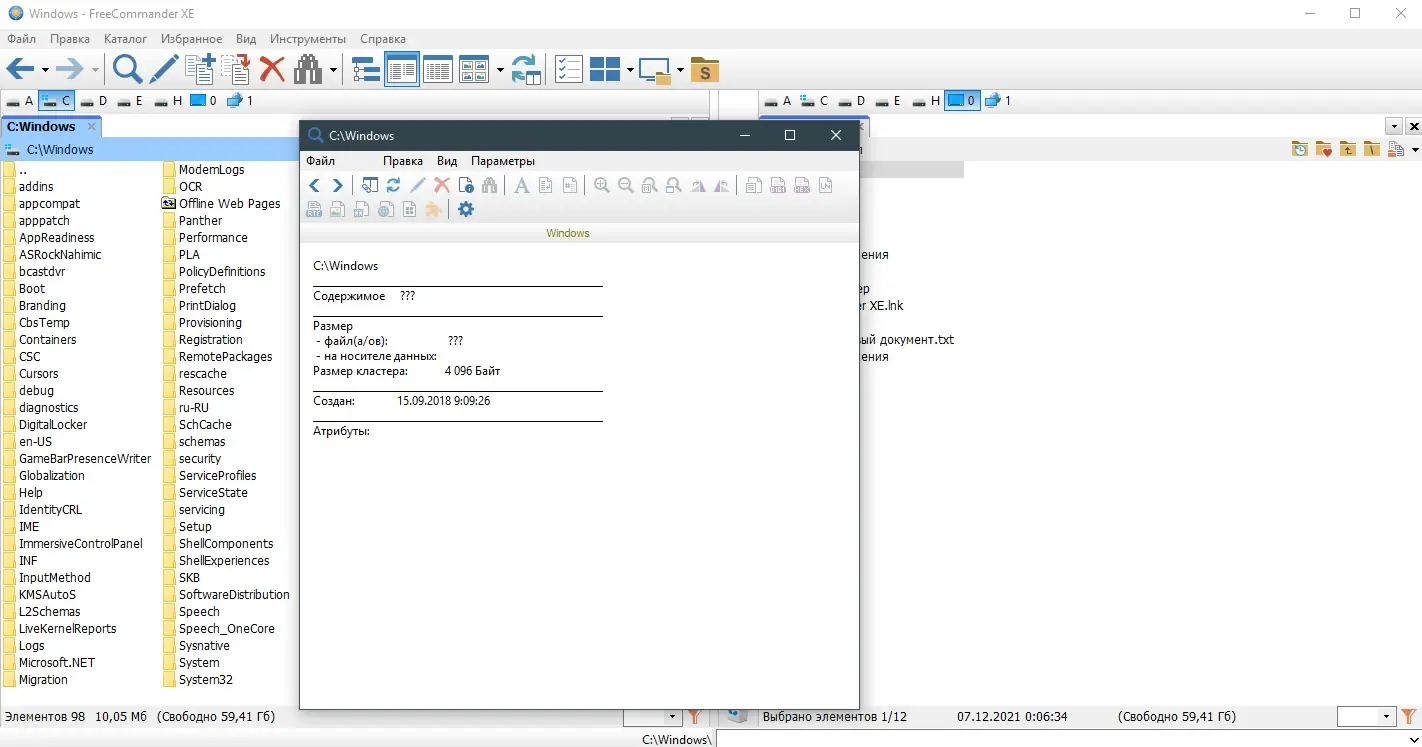Screen dimensions: 1422x747
Task: Click the checklist selection icon
Action: click(569, 69)
